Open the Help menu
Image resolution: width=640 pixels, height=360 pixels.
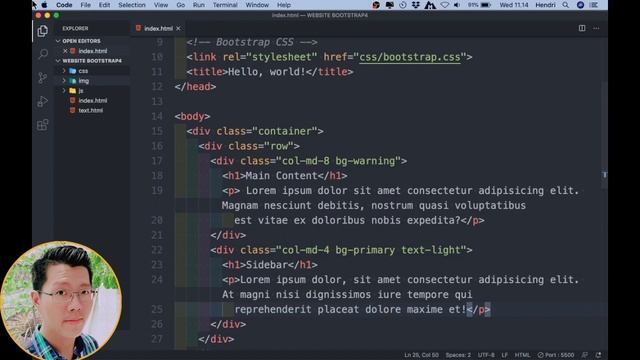(284, 5)
